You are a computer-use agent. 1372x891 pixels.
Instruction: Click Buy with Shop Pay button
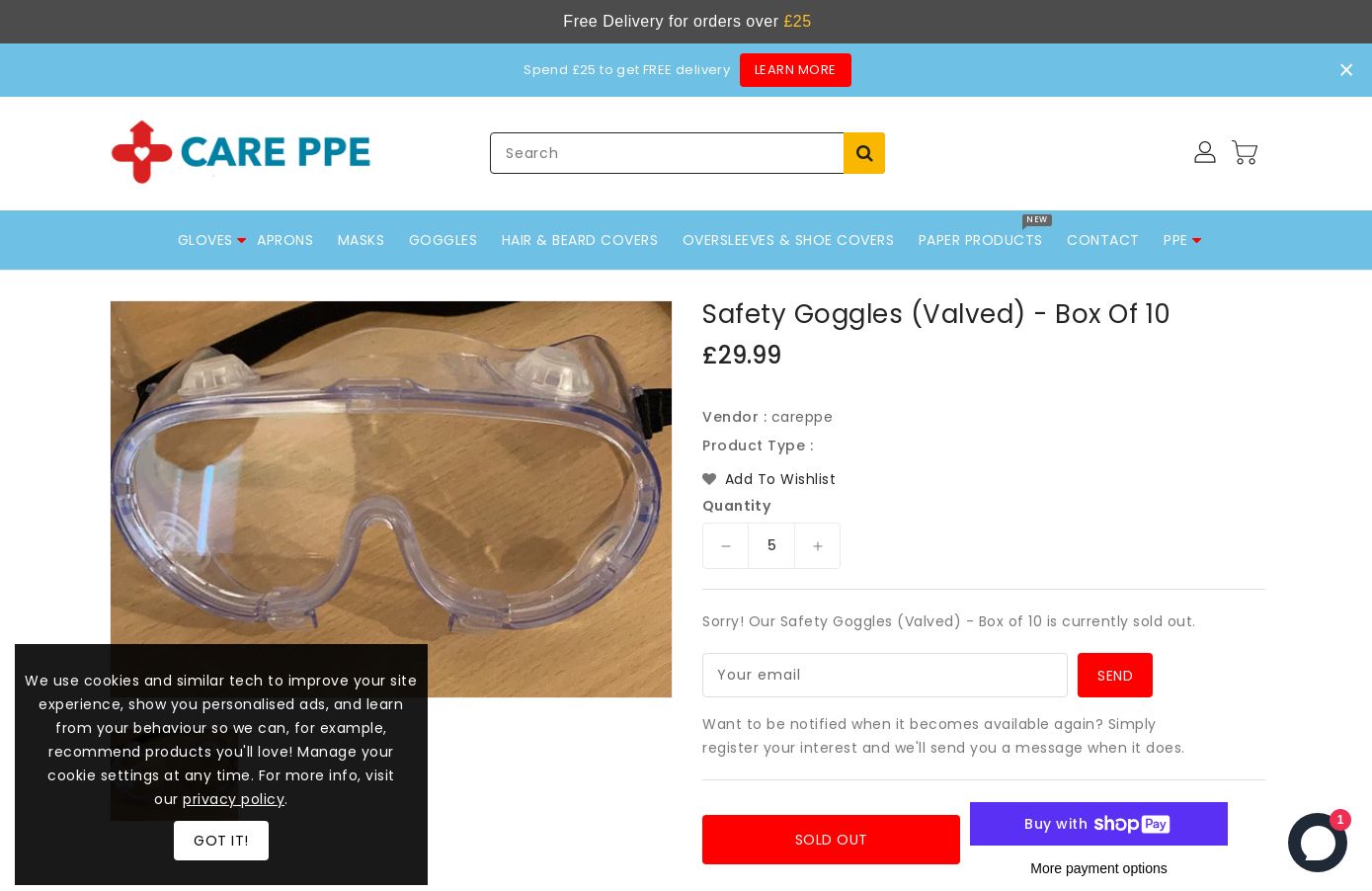tap(1098, 824)
